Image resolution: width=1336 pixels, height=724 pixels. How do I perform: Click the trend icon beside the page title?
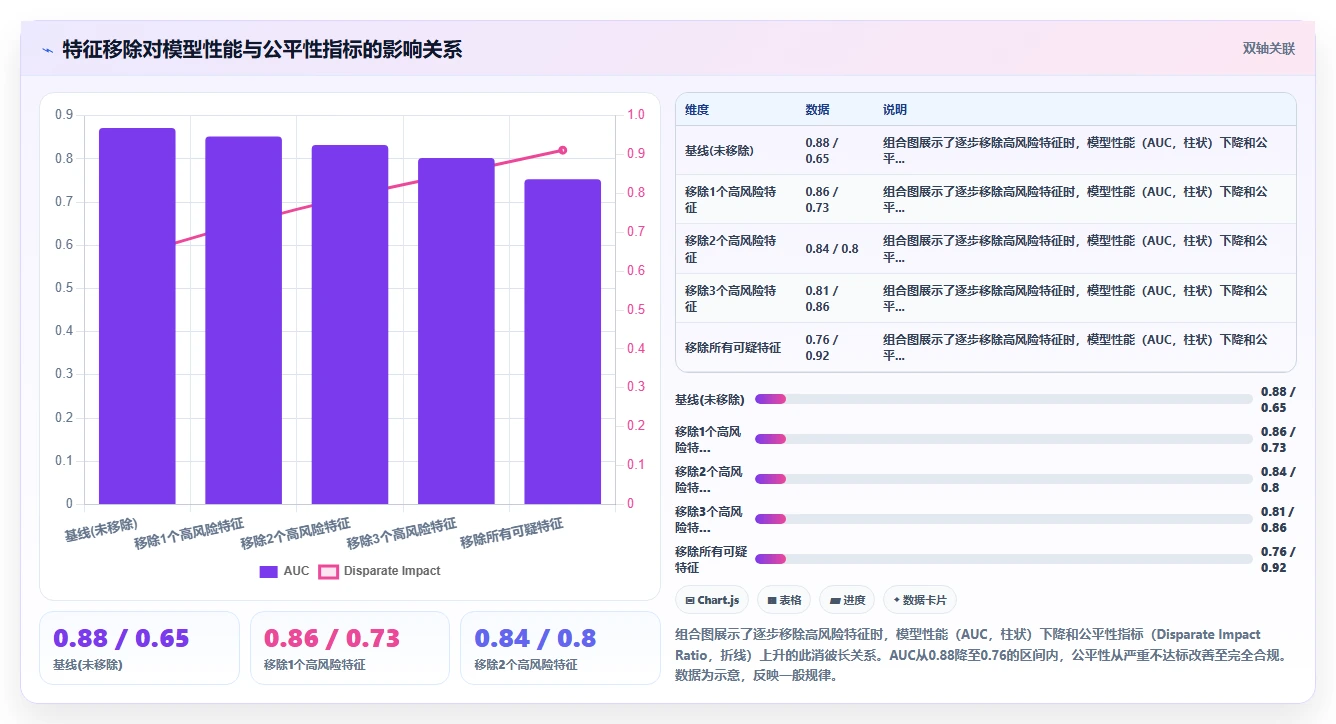click(x=47, y=49)
